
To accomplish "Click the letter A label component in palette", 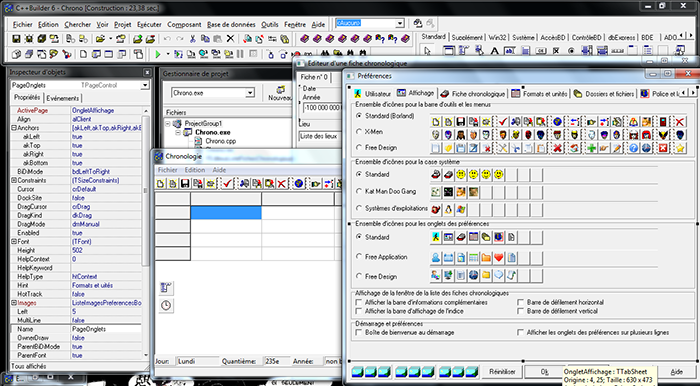I will (x=495, y=51).
